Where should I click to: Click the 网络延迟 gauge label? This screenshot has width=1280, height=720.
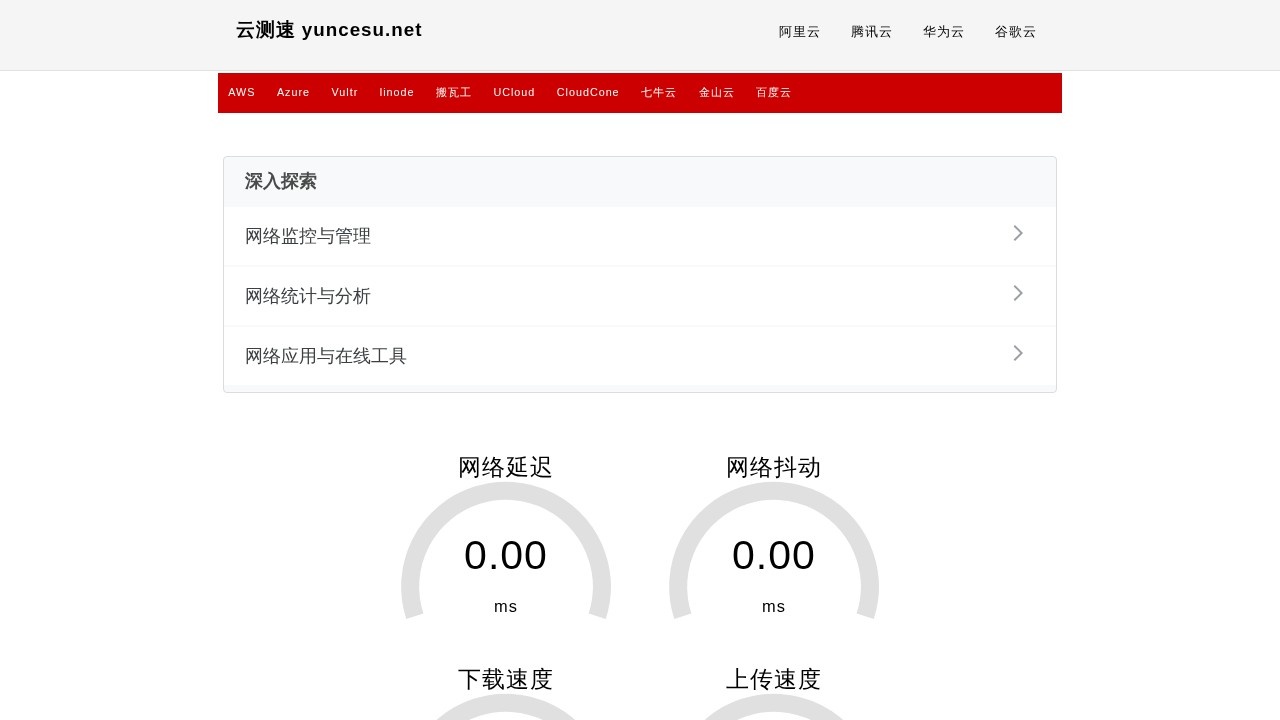(x=506, y=467)
